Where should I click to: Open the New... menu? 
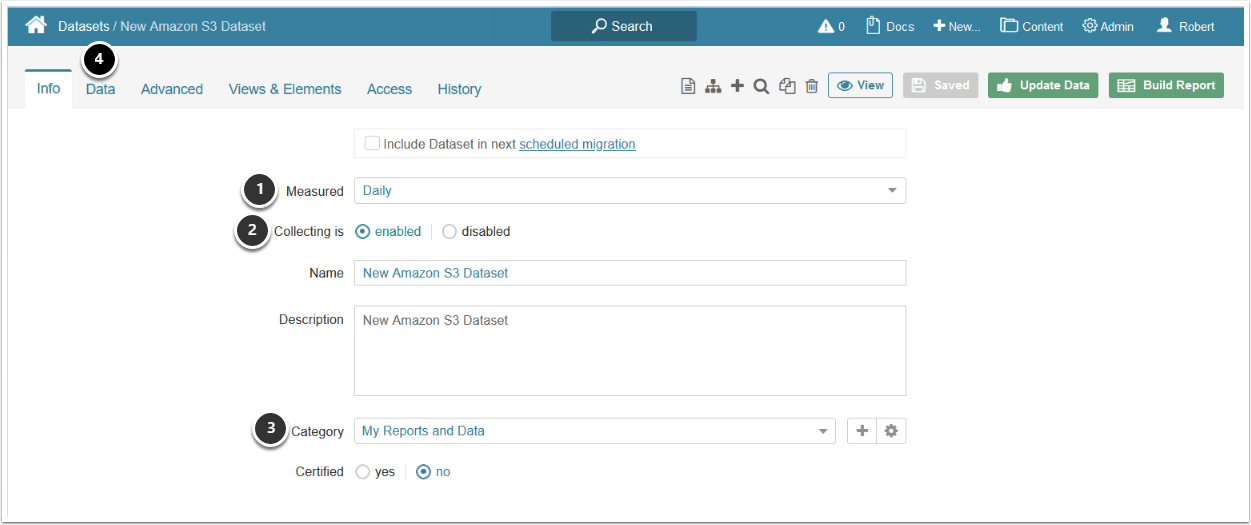[x=957, y=26]
